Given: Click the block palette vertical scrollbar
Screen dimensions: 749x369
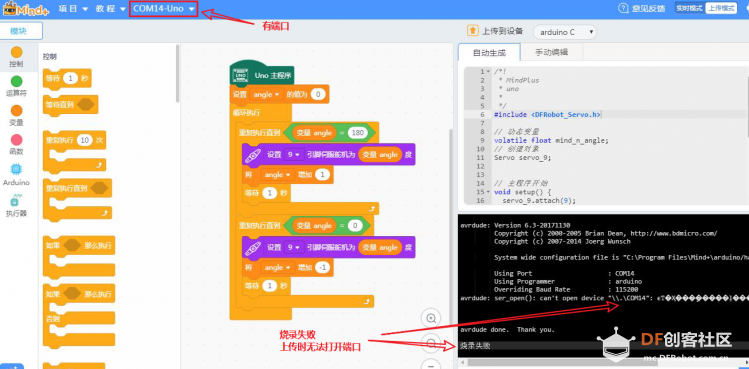Looking at the screenshot, I should pos(178,74).
